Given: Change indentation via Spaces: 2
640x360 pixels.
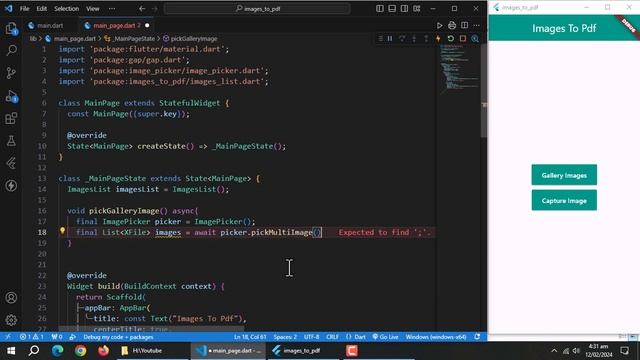Looking at the screenshot, I should point(285,337).
